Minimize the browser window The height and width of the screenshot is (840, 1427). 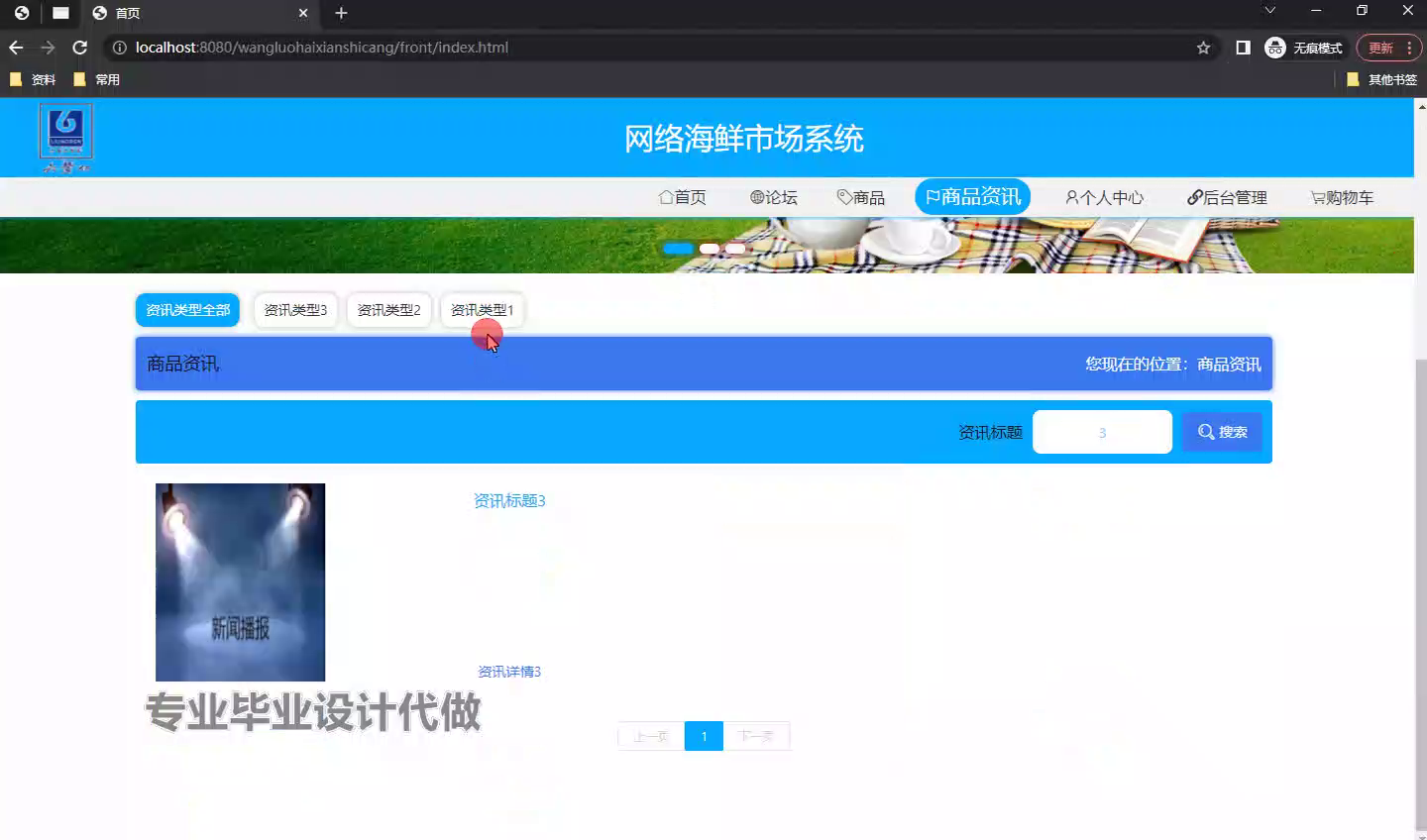(x=1316, y=11)
